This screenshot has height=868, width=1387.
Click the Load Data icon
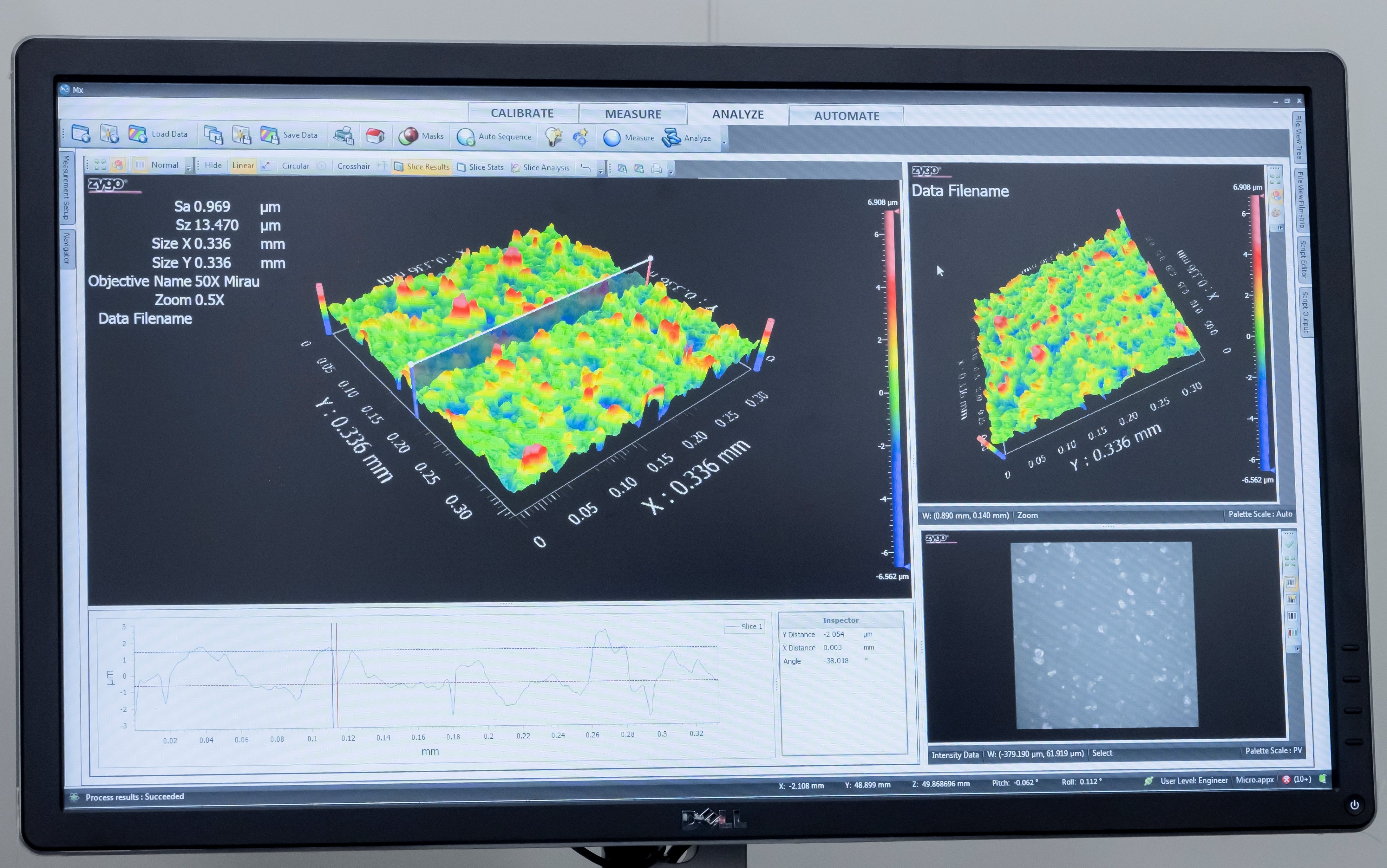tap(138, 134)
